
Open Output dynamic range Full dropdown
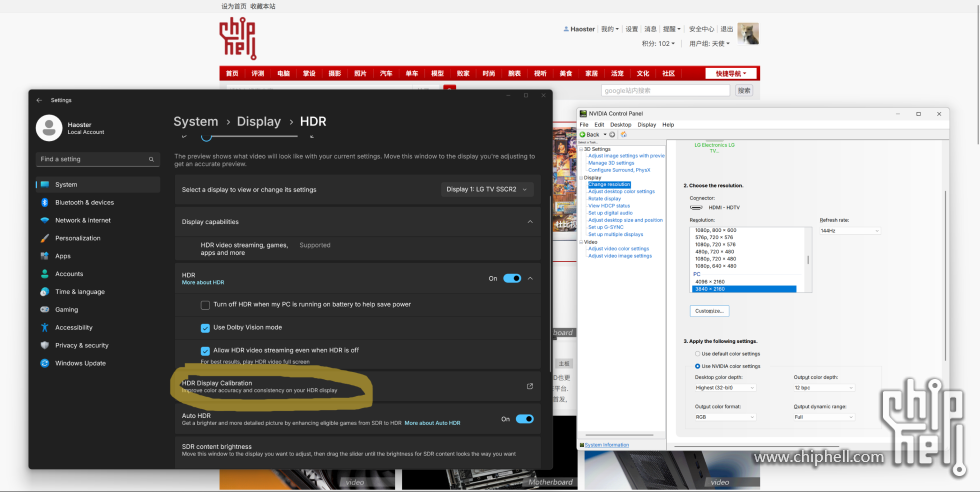824,417
